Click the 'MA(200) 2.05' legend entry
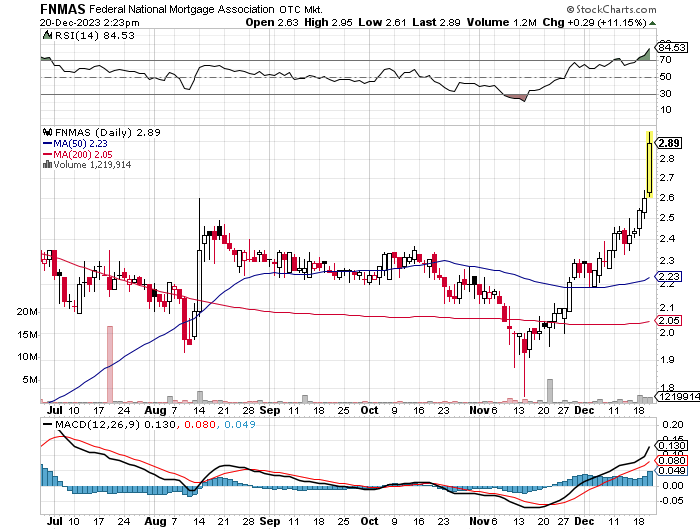This screenshot has height=530, width=700. point(78,154)
